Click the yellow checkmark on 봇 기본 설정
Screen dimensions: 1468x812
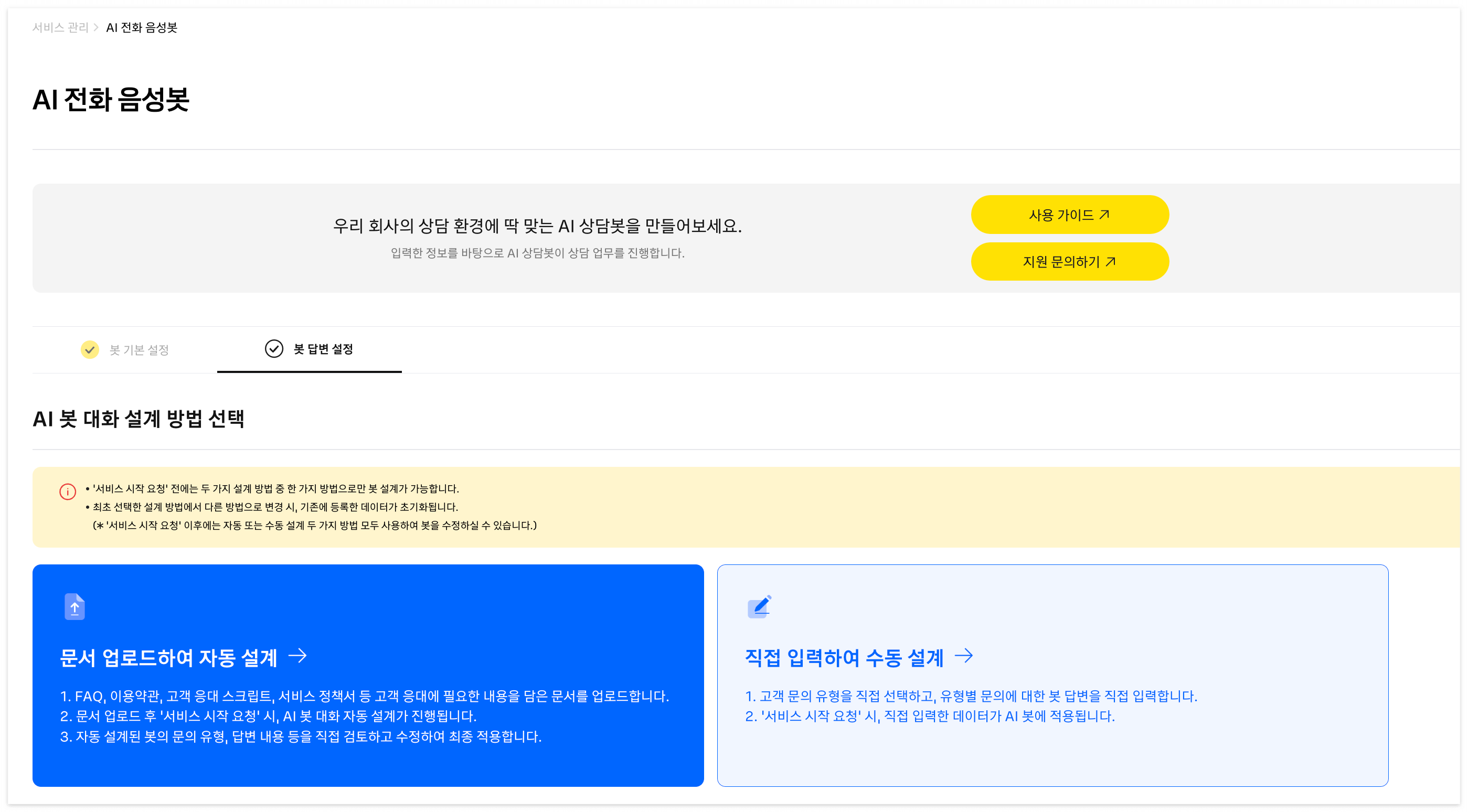tap(90, 349)
